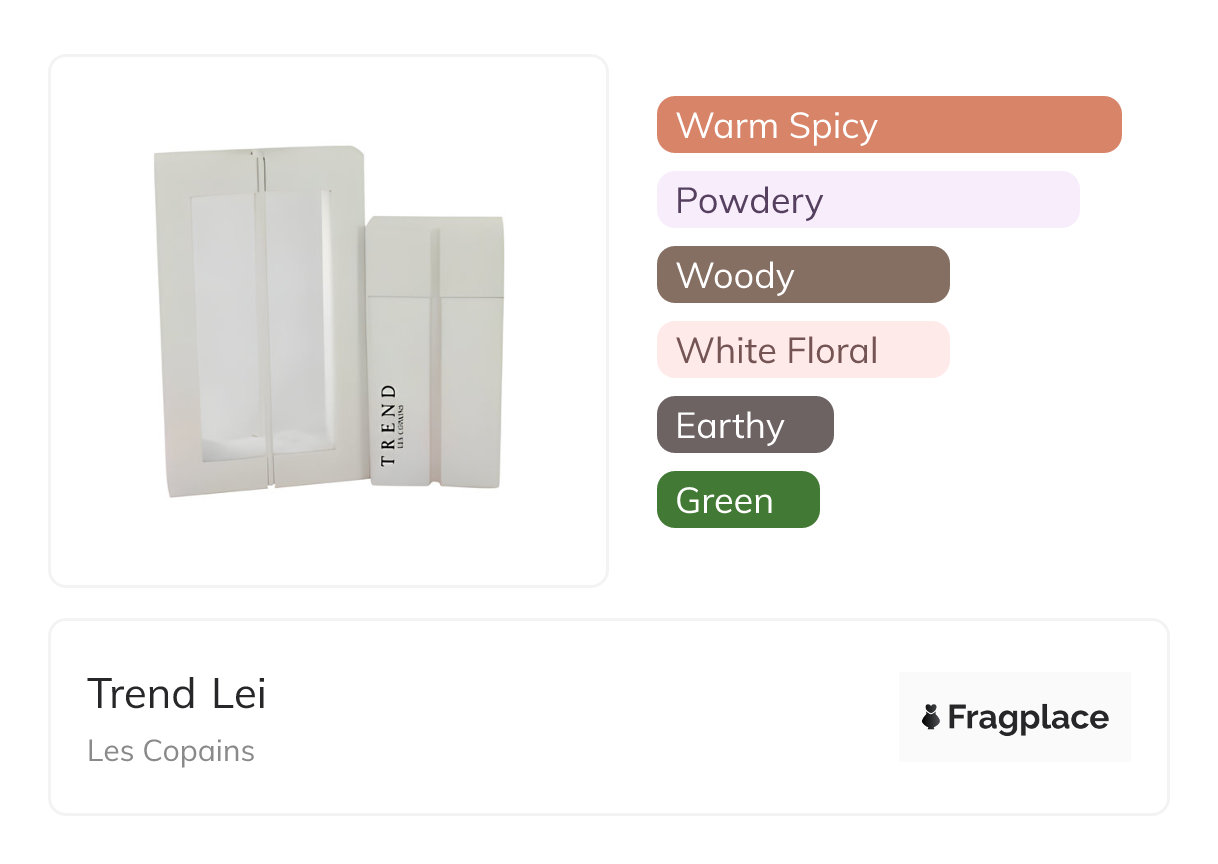Click the gray Earthy accord tag
1218x864 pixels.
click(744, 425)
